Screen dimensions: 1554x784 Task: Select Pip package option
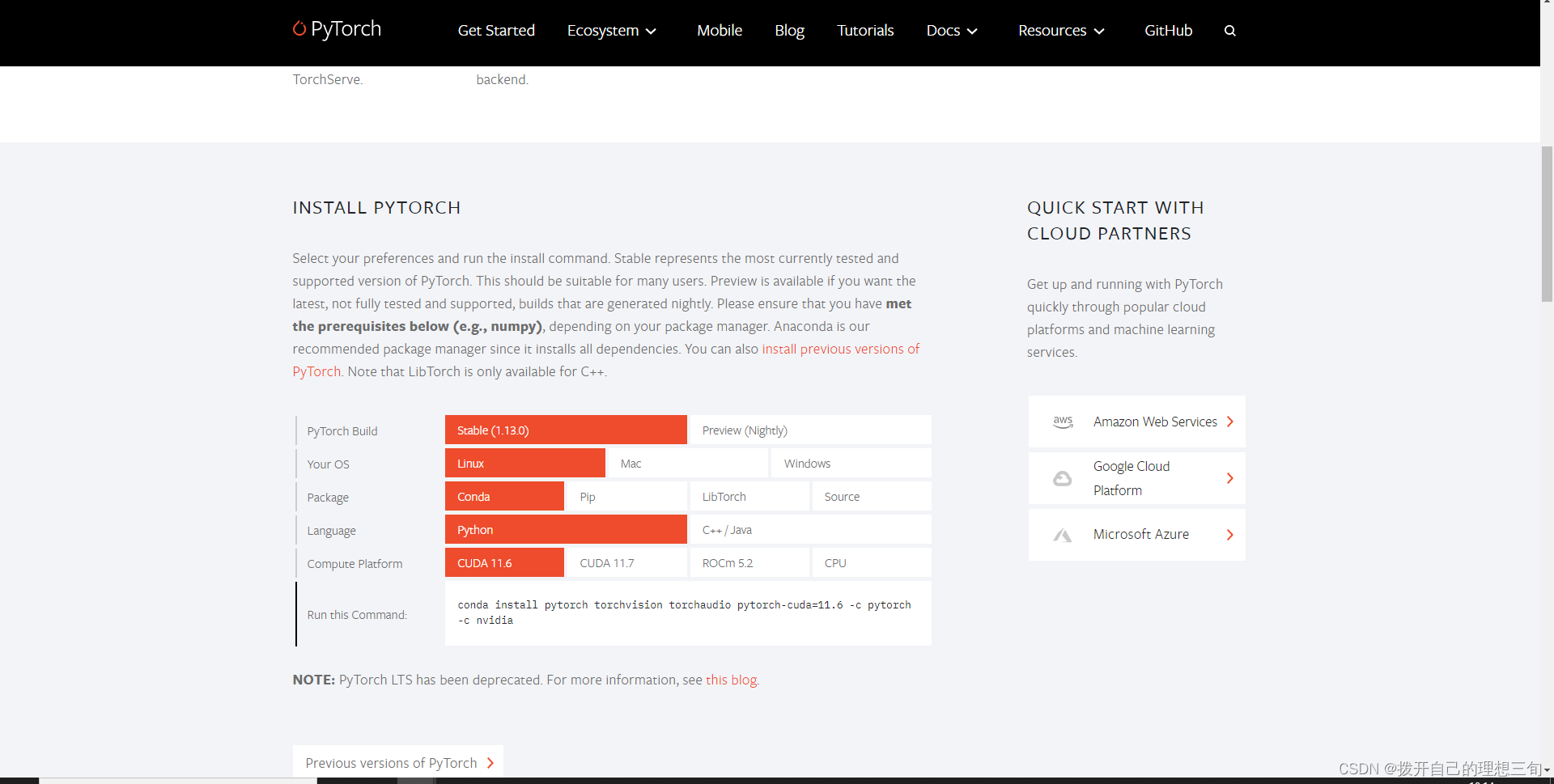[x=627, y=497]
